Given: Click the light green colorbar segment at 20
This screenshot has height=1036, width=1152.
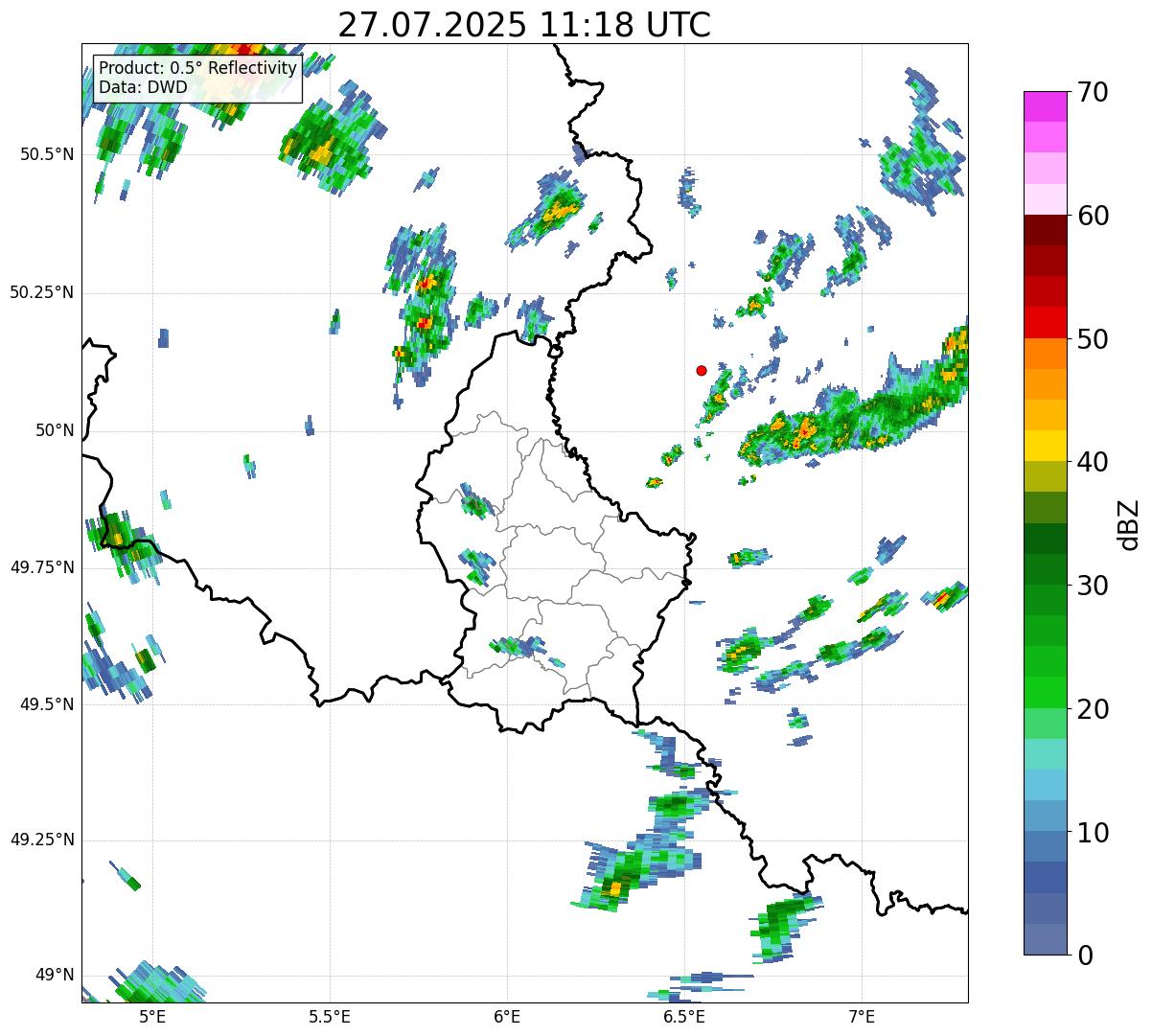Looking at the screenshot, I should click(1045, 724).
